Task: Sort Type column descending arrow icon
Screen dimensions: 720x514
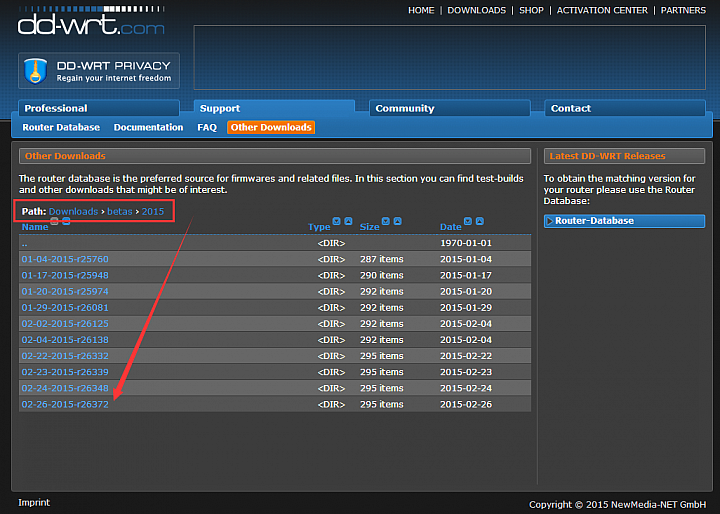Action: pos(337,221)
